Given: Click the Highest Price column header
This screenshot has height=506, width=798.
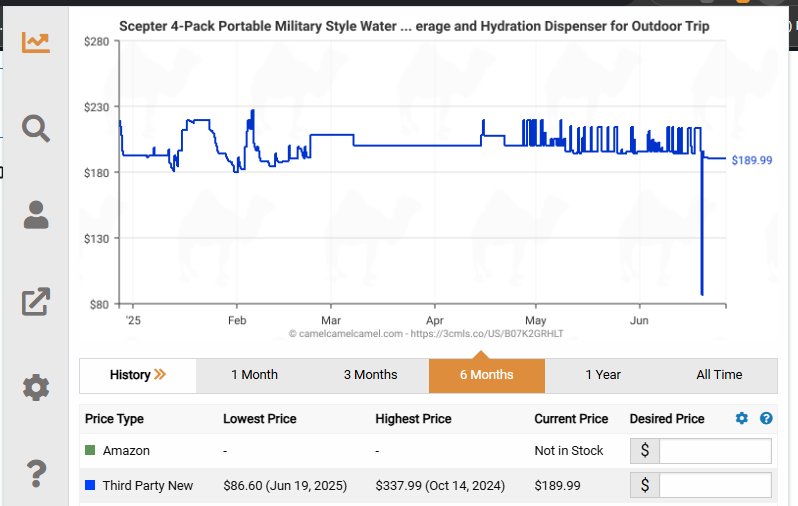Looking at the screenshot, I should (x=413, y=419).
